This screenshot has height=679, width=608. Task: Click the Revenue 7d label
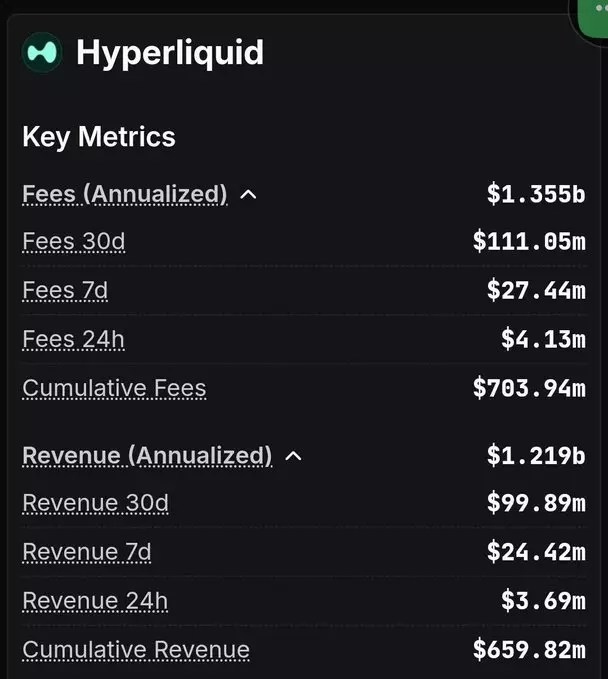tap(87, 552)
